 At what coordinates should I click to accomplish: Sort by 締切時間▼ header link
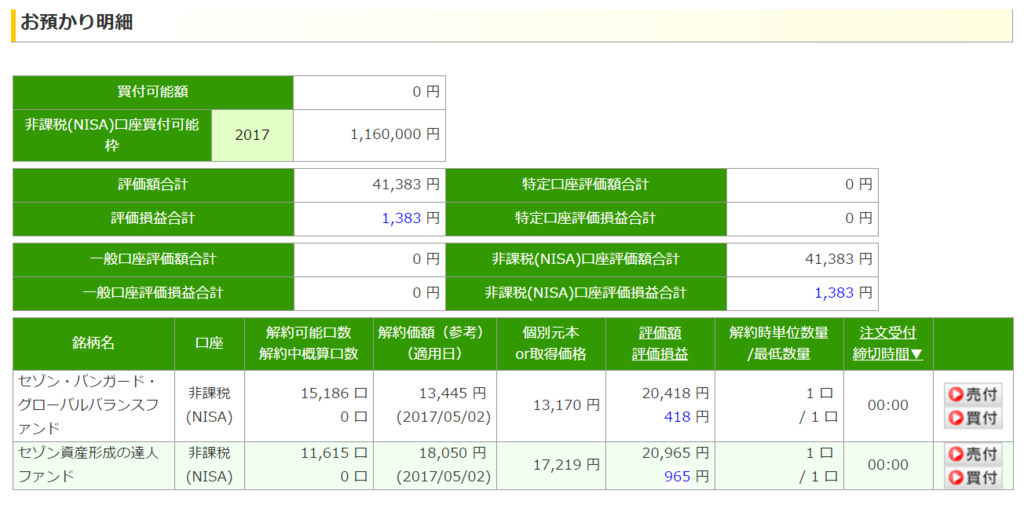click(888, 355)
